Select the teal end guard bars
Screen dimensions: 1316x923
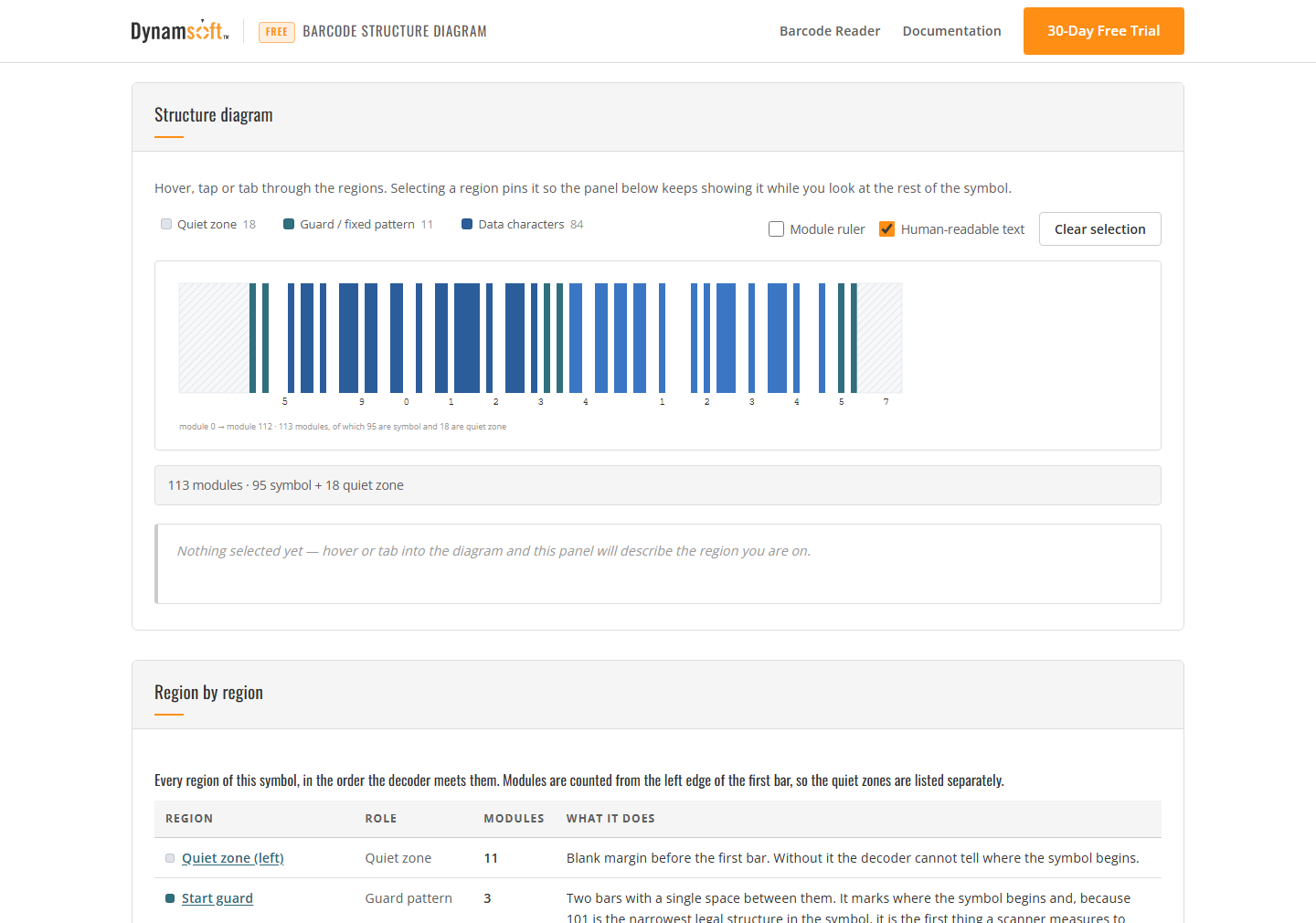click(x=847, y=338)
